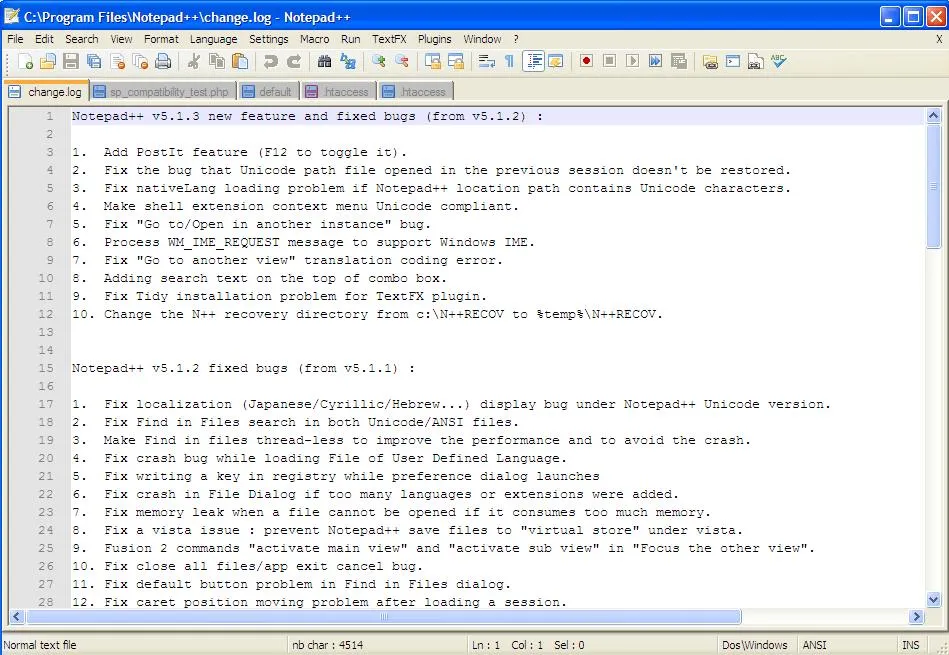Image resolution: width=949 pixels, height=655 pixels.
Task: Undo the last action using the toolbar arrow
Action: coord(271,61)
